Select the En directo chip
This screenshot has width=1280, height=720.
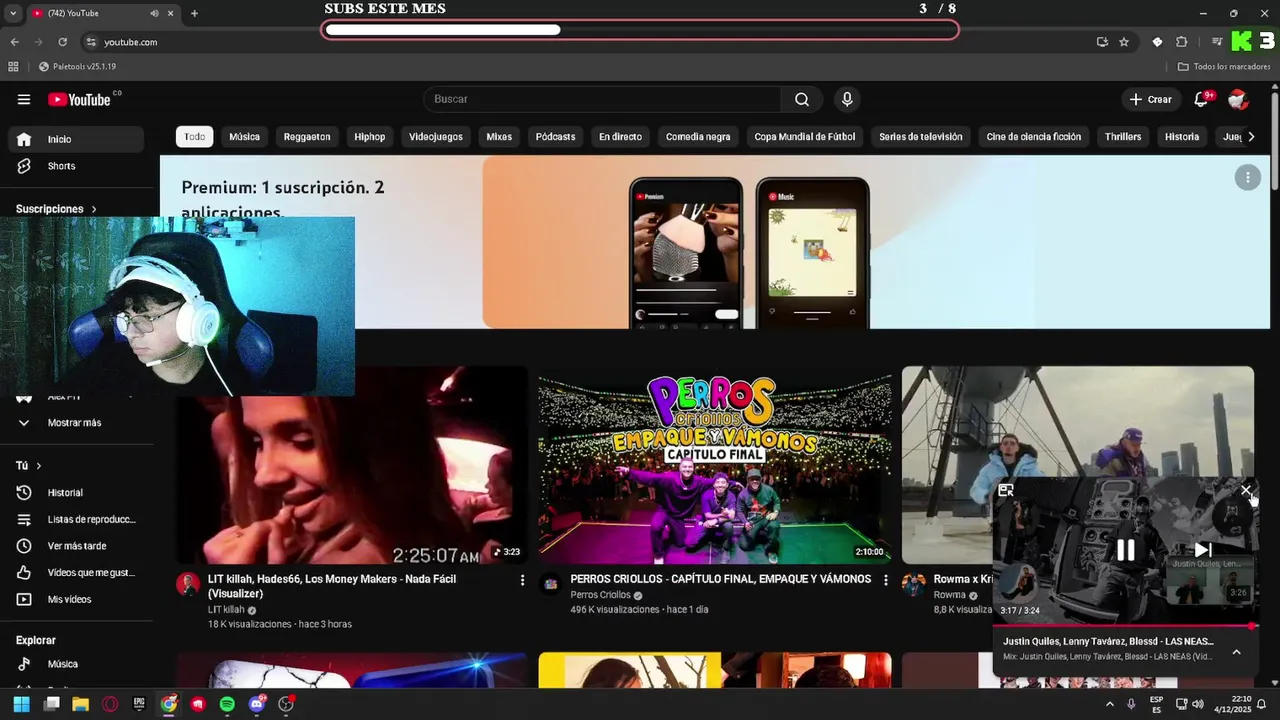tap(620, 137)
